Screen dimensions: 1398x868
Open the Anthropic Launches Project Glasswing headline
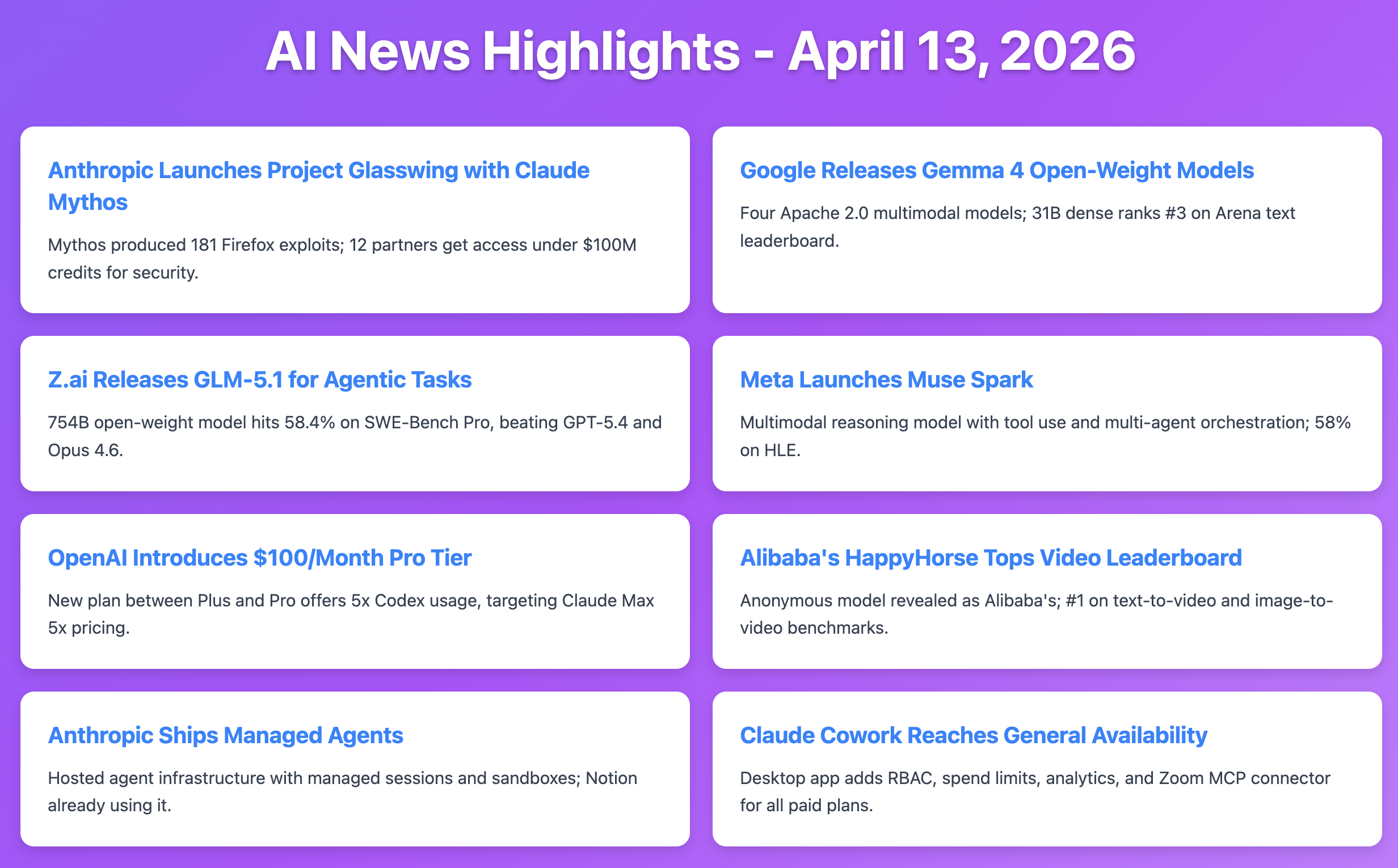(x=319, y=186)
